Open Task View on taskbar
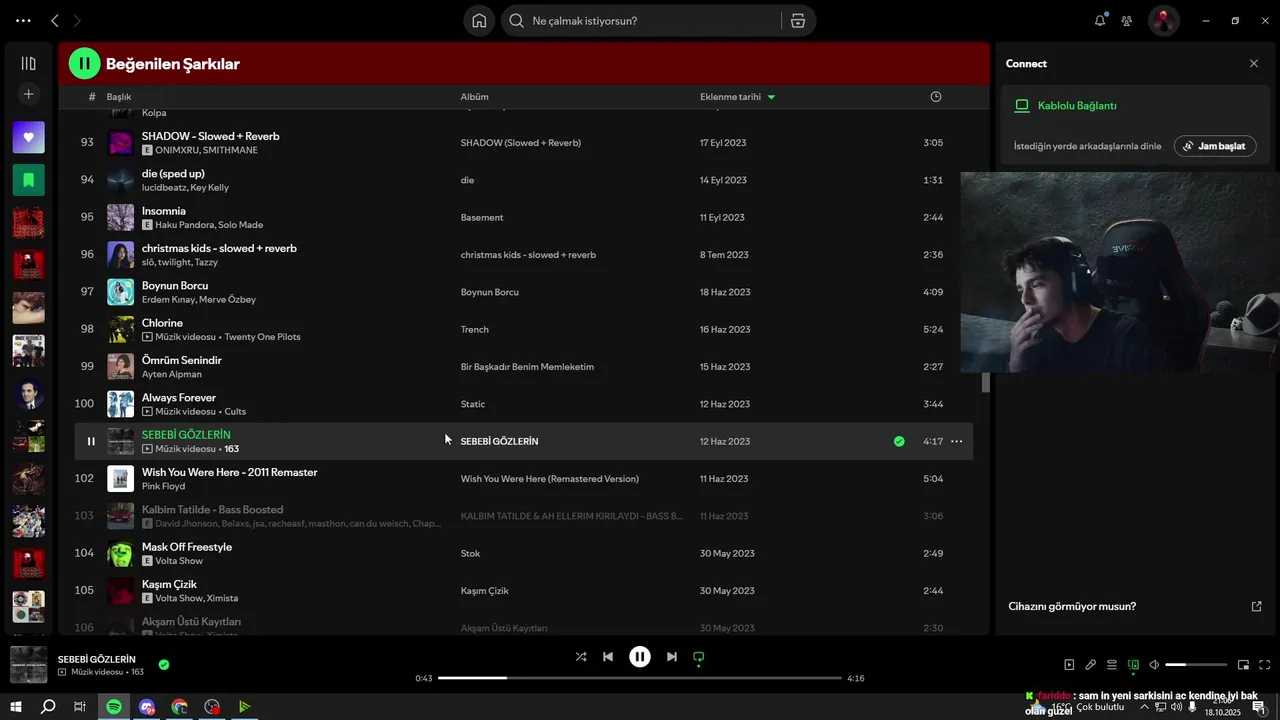The width and height of the screenshot is (1280, 720). point(80,707)
